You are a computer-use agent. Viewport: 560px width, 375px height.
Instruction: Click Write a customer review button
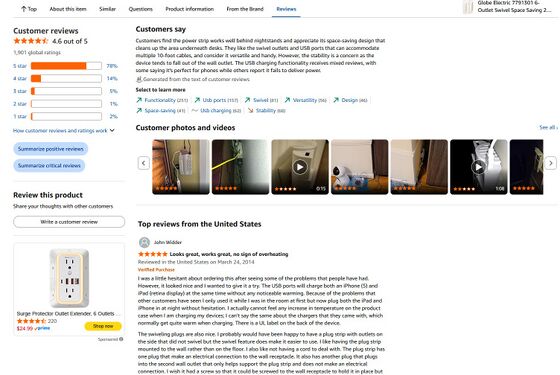(x=69, y=222)
